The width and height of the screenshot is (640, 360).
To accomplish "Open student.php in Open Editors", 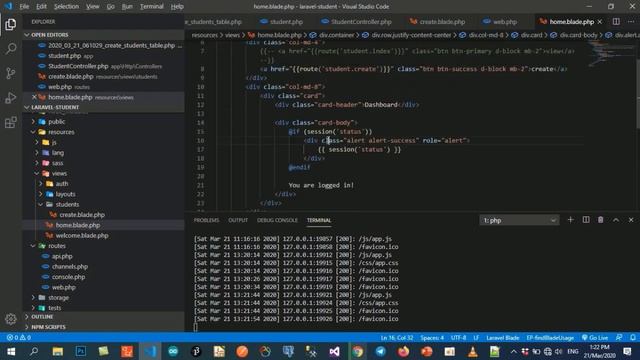I will [x=64, y=56].
